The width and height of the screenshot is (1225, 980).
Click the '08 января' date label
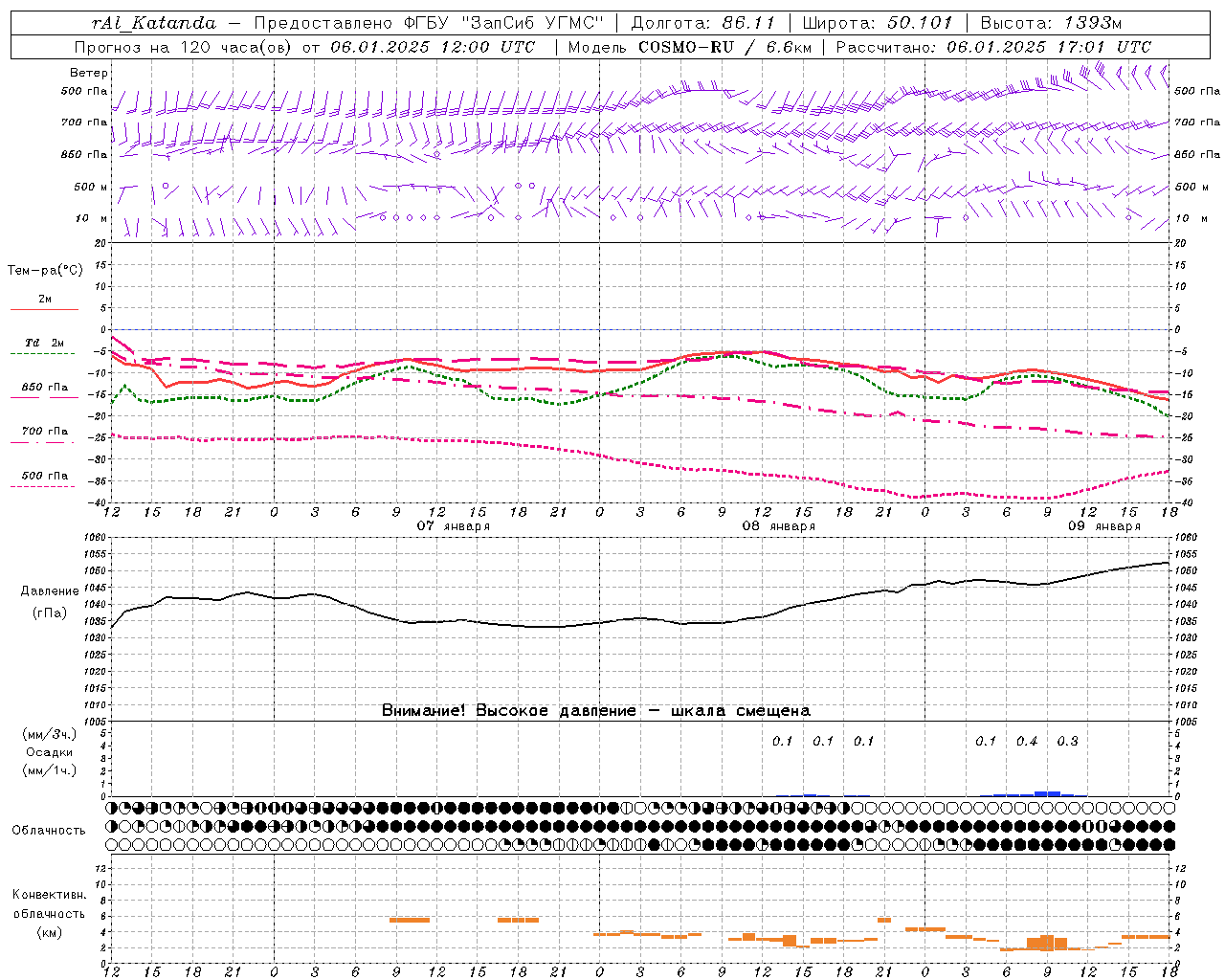pos(779,526)
